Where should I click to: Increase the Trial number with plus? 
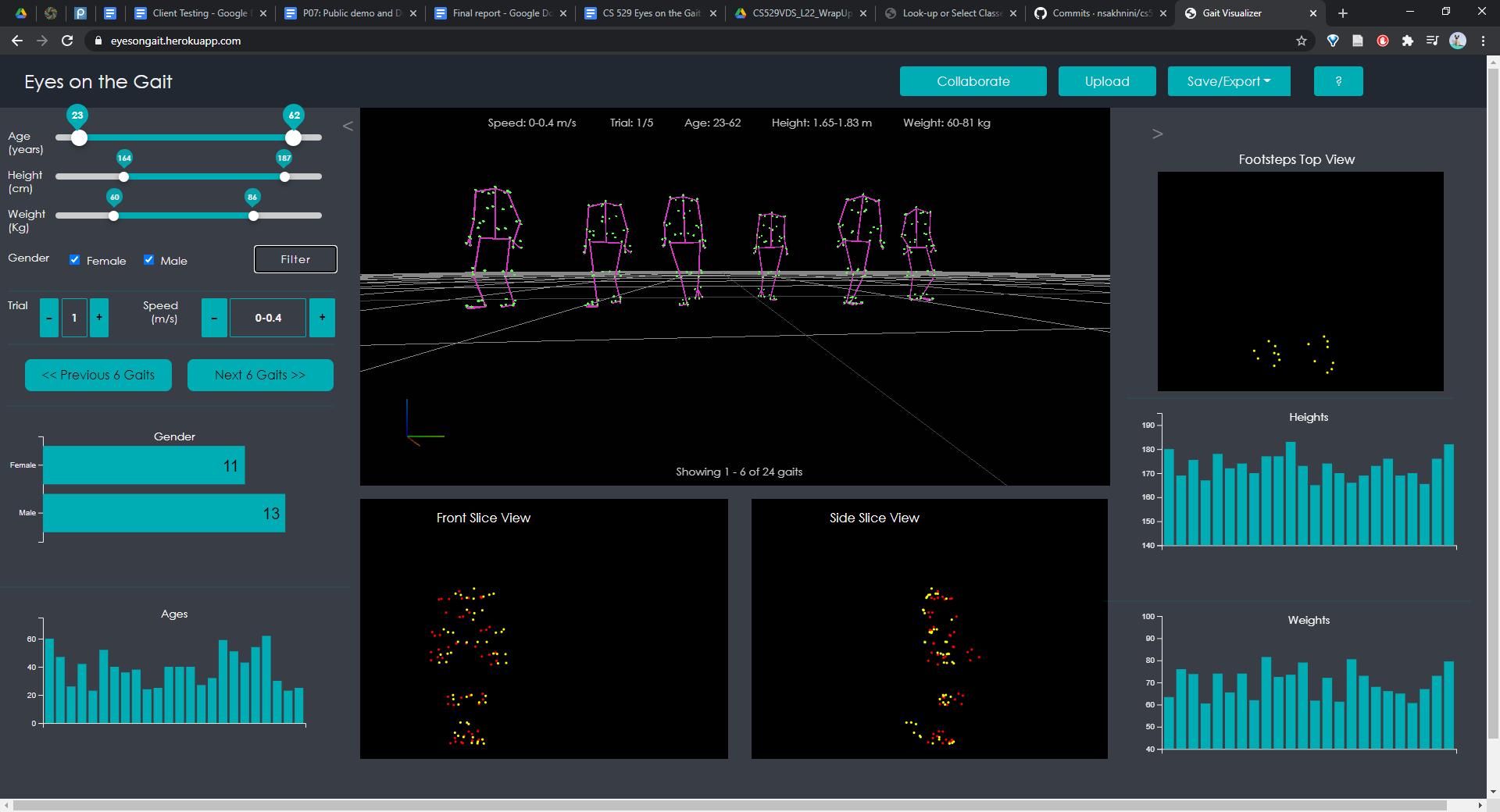[99, 318]
